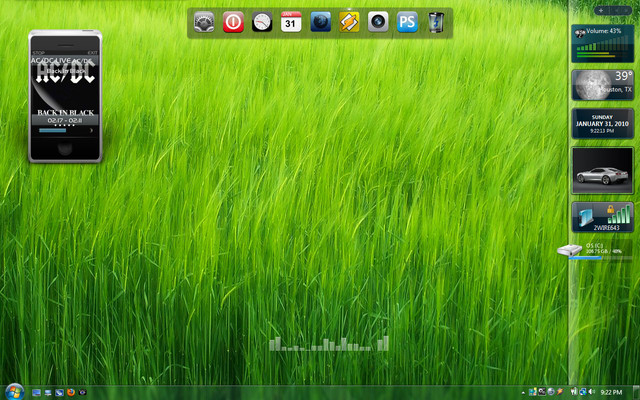Launch the Winamp lightning bolt dock icon
This screenshot has width=640, height=400.
(349, 22)
